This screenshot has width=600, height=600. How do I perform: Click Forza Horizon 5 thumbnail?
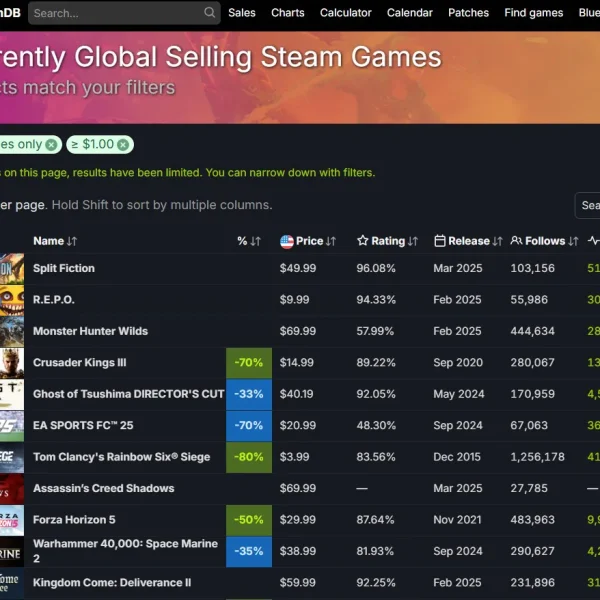coord(12,520)
